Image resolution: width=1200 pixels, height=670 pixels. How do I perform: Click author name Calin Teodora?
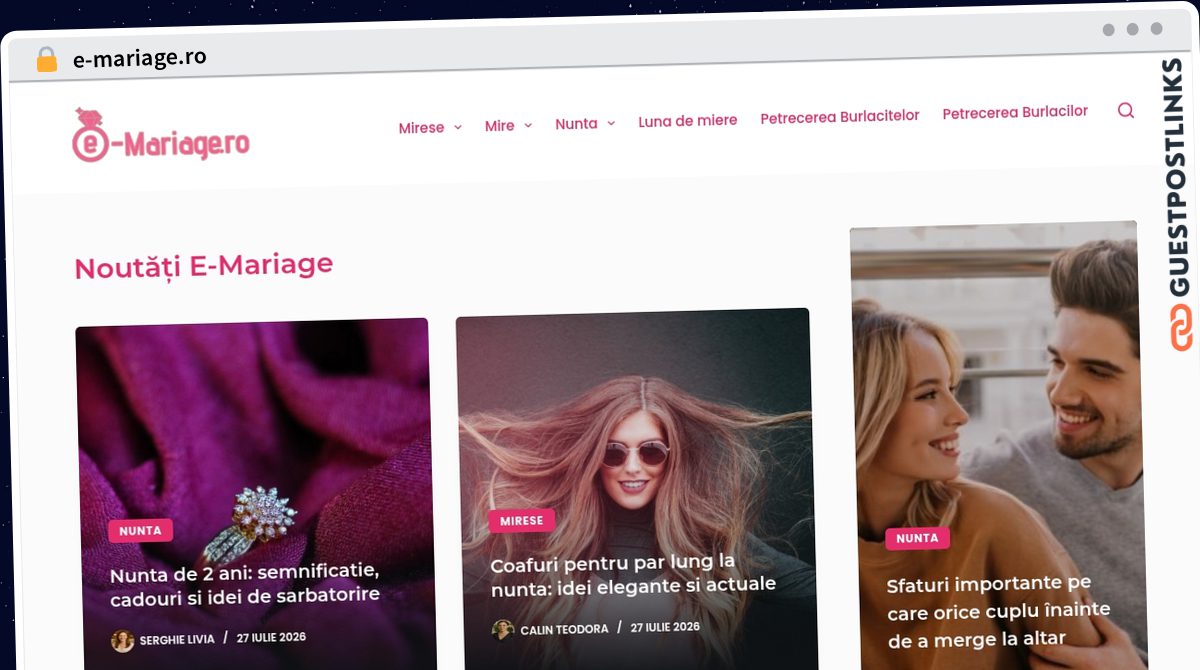(564, 630)
